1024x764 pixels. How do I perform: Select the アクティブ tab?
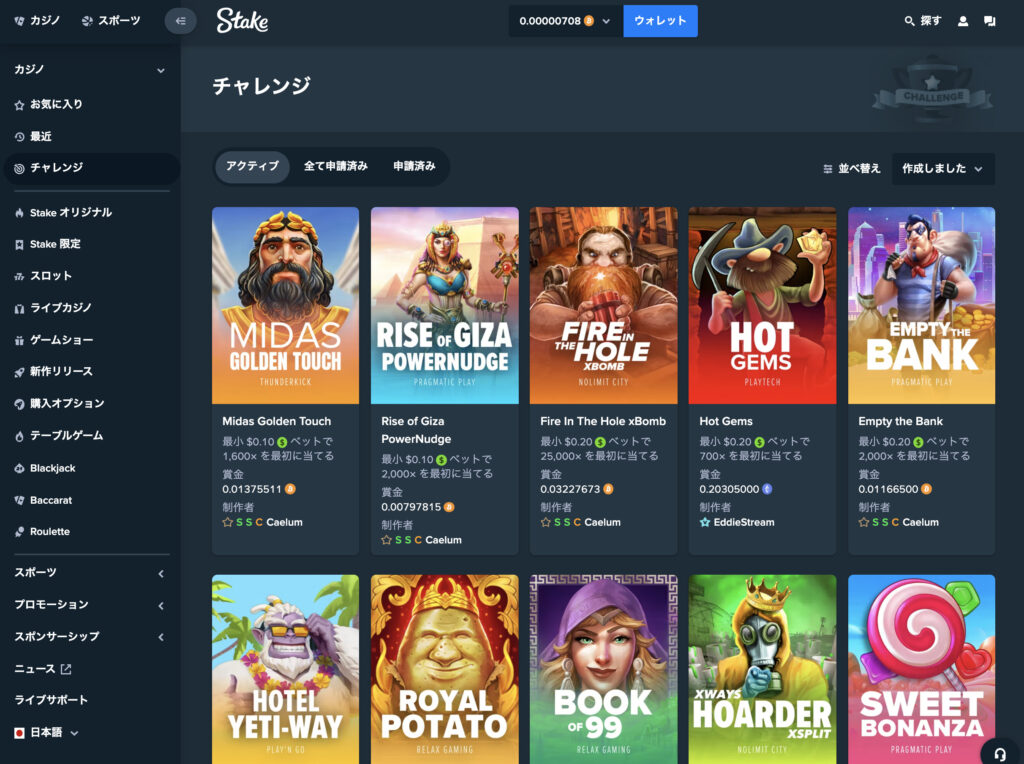[x=252, y=167]
